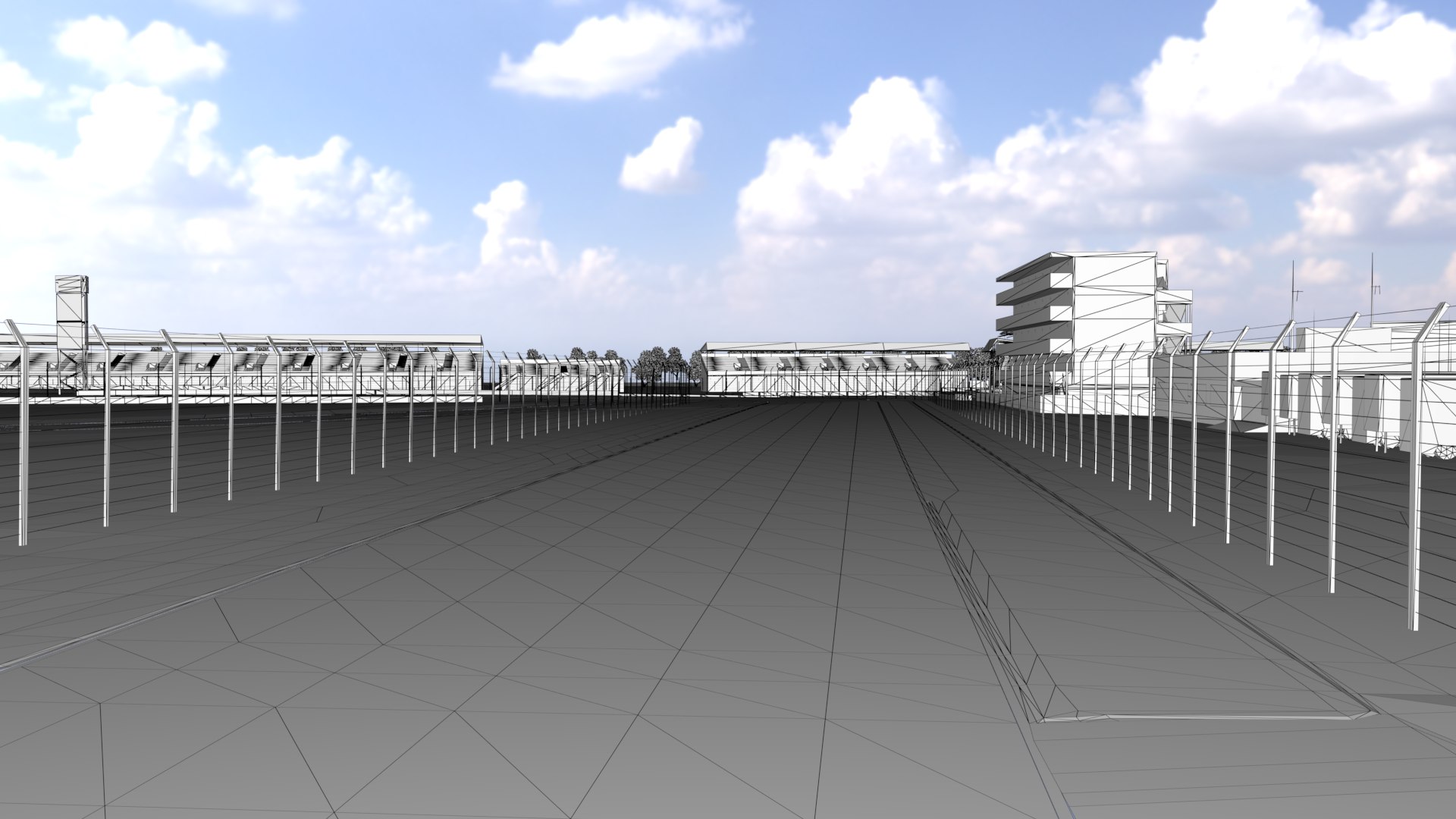Image resolution: width=1456 pixels, height=819 pixels.
Task: Click the distant center grandstand model
Action: click(835, 369)
